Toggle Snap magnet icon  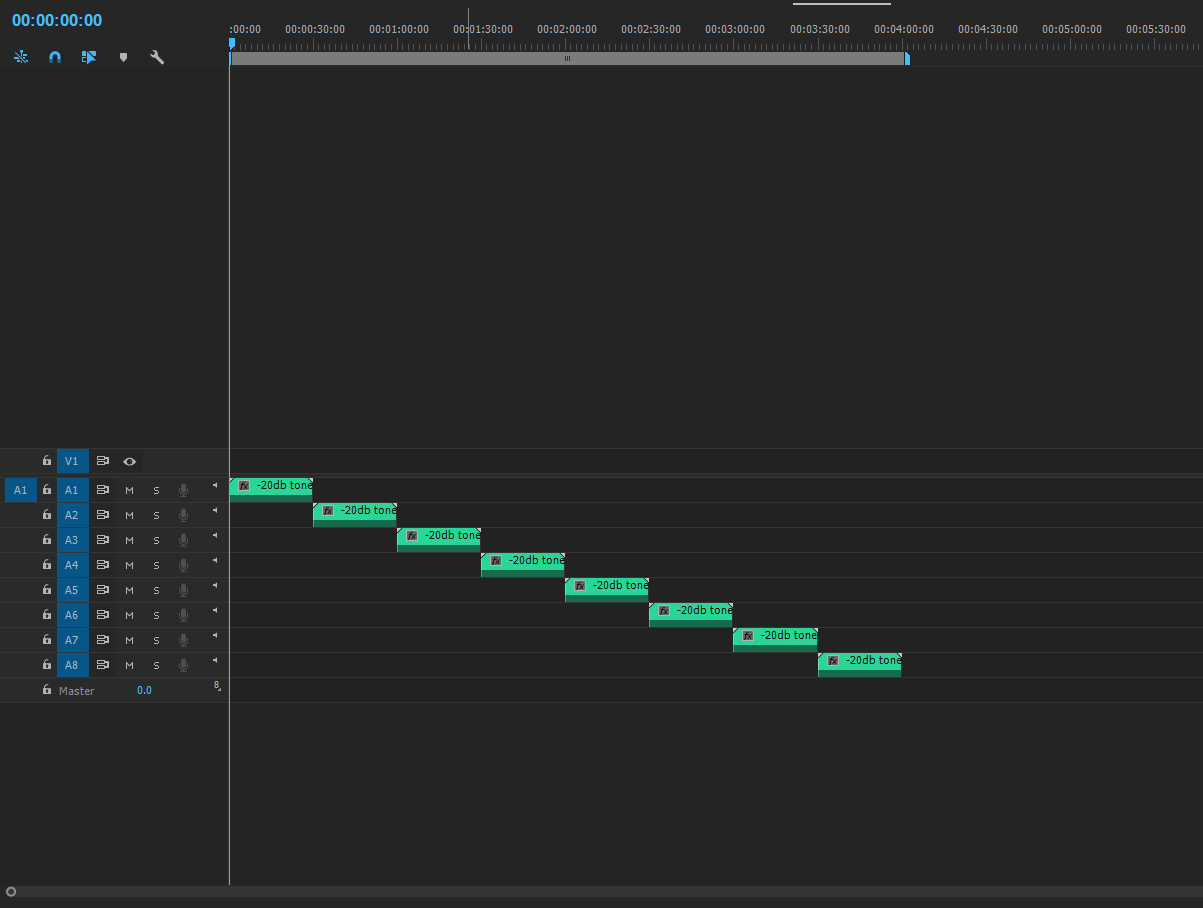pyautogui.click(x=55, y=58)
